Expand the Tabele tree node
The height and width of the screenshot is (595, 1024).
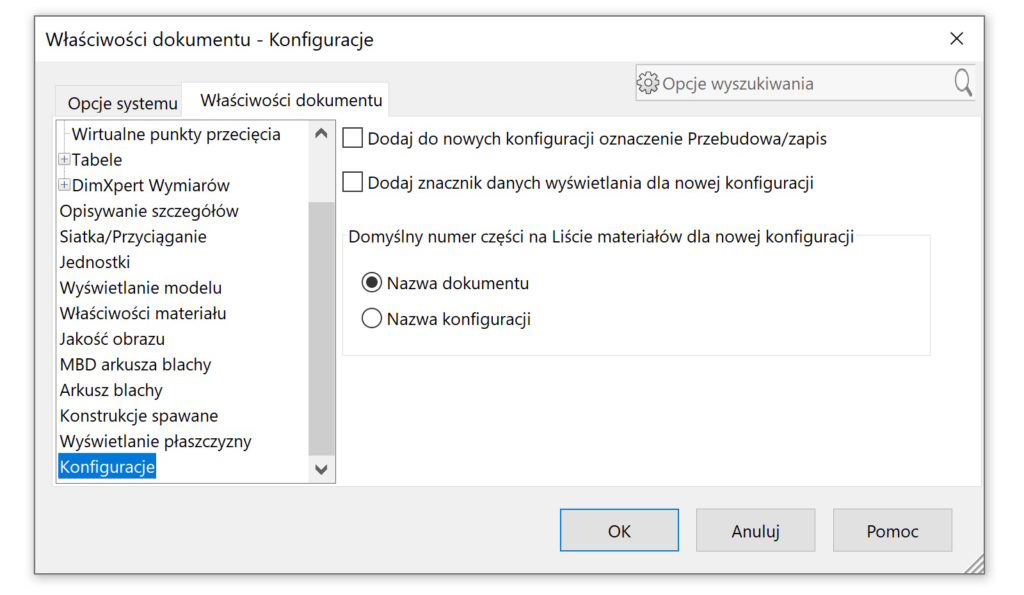(x=63, y=160)
